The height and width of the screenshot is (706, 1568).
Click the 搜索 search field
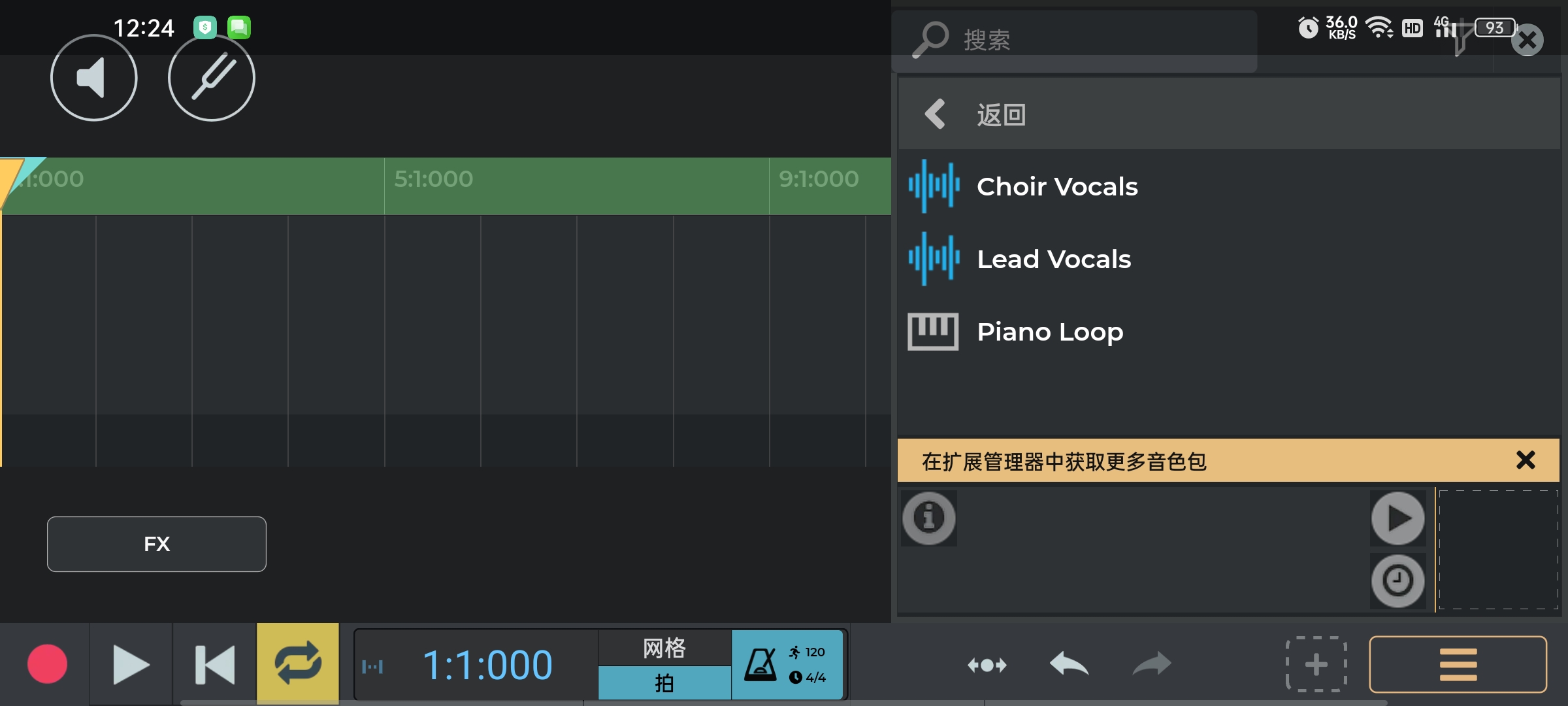tap(1075, 41)
